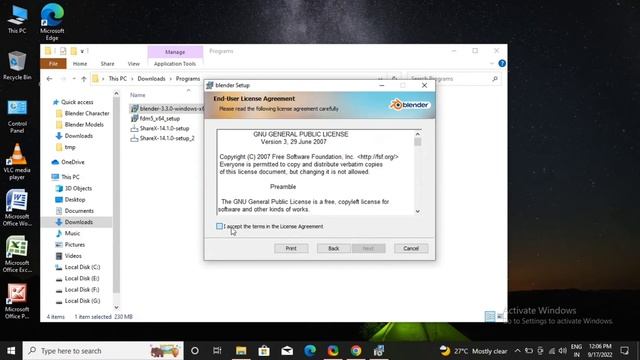This screenshot has width=640, height=360.
Task: Open the Application Tools ribbon tab
Action: coord(175,64)
